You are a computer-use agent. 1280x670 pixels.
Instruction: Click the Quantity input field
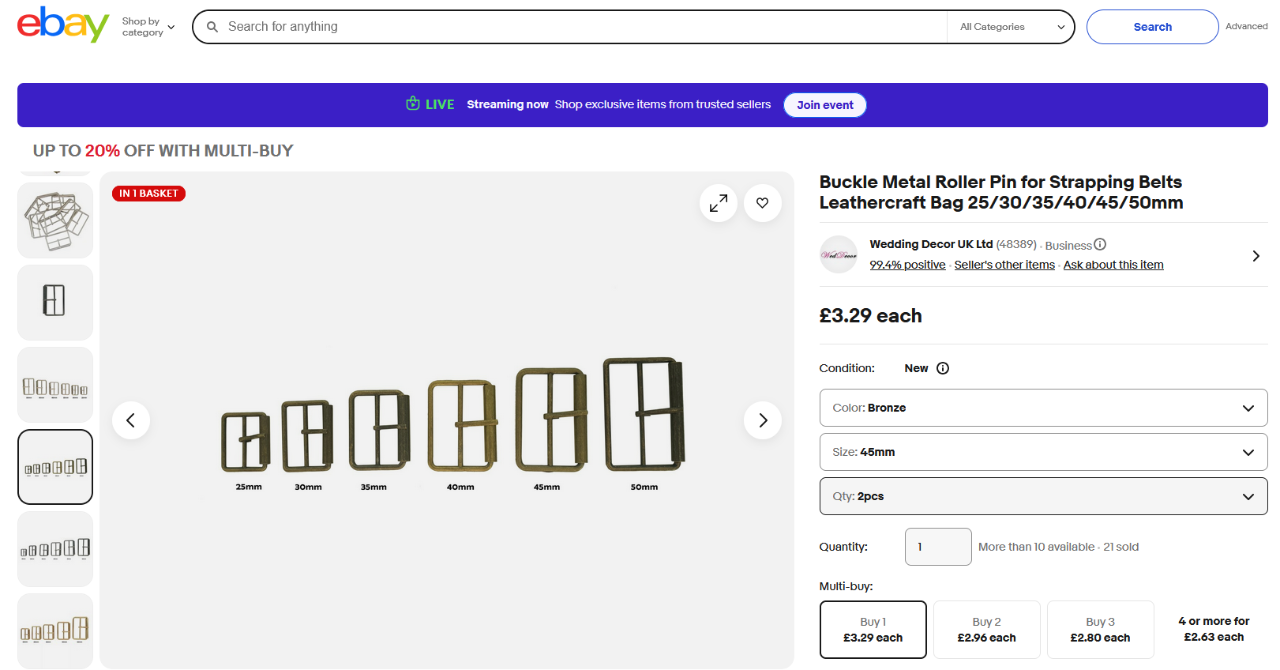click(938, 547)
